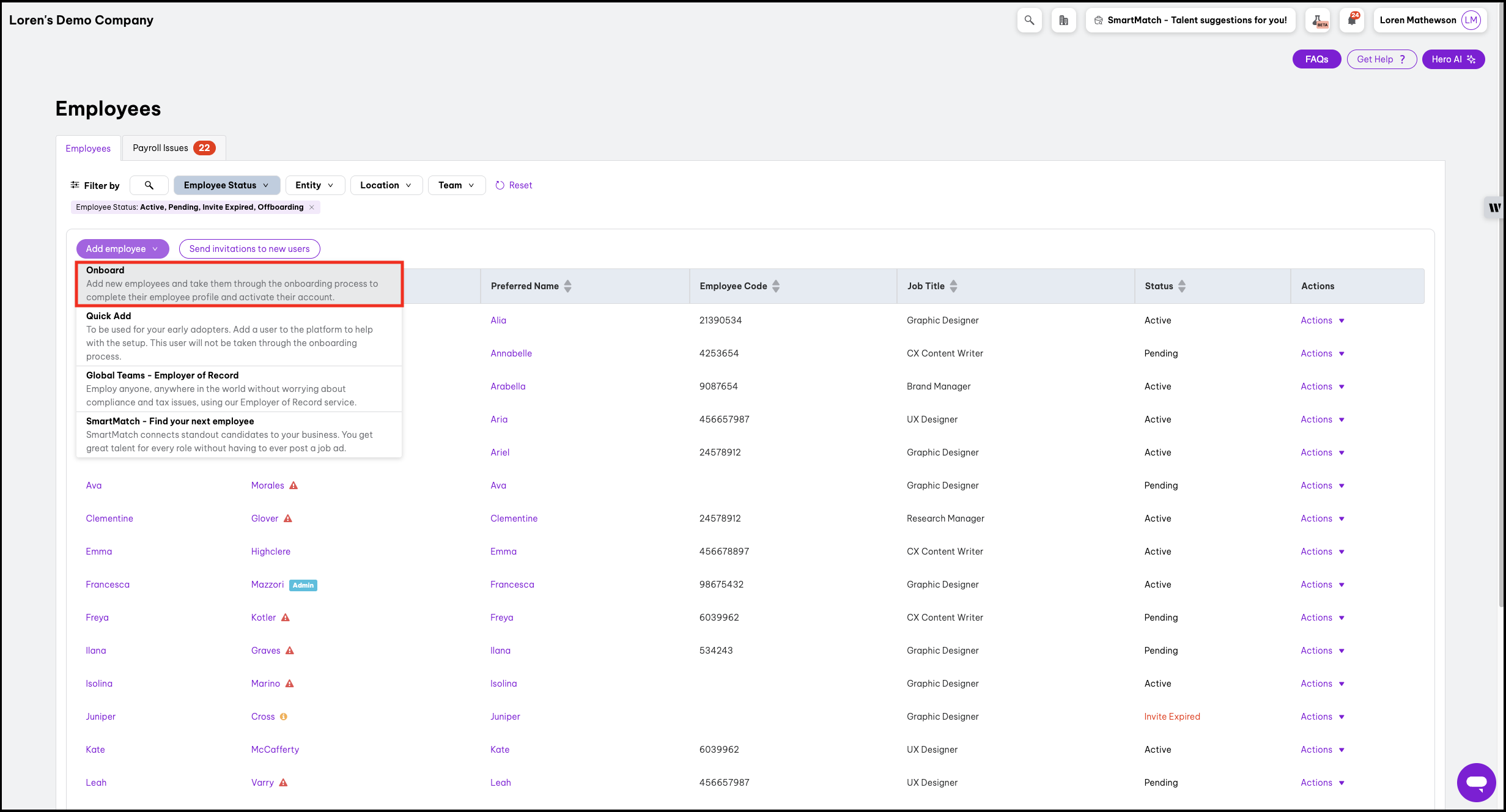Image resolution: width=1506 pixels, height=812 pixels.
Task: Open the chat support bubble icon
Action: click(1476, 781)
